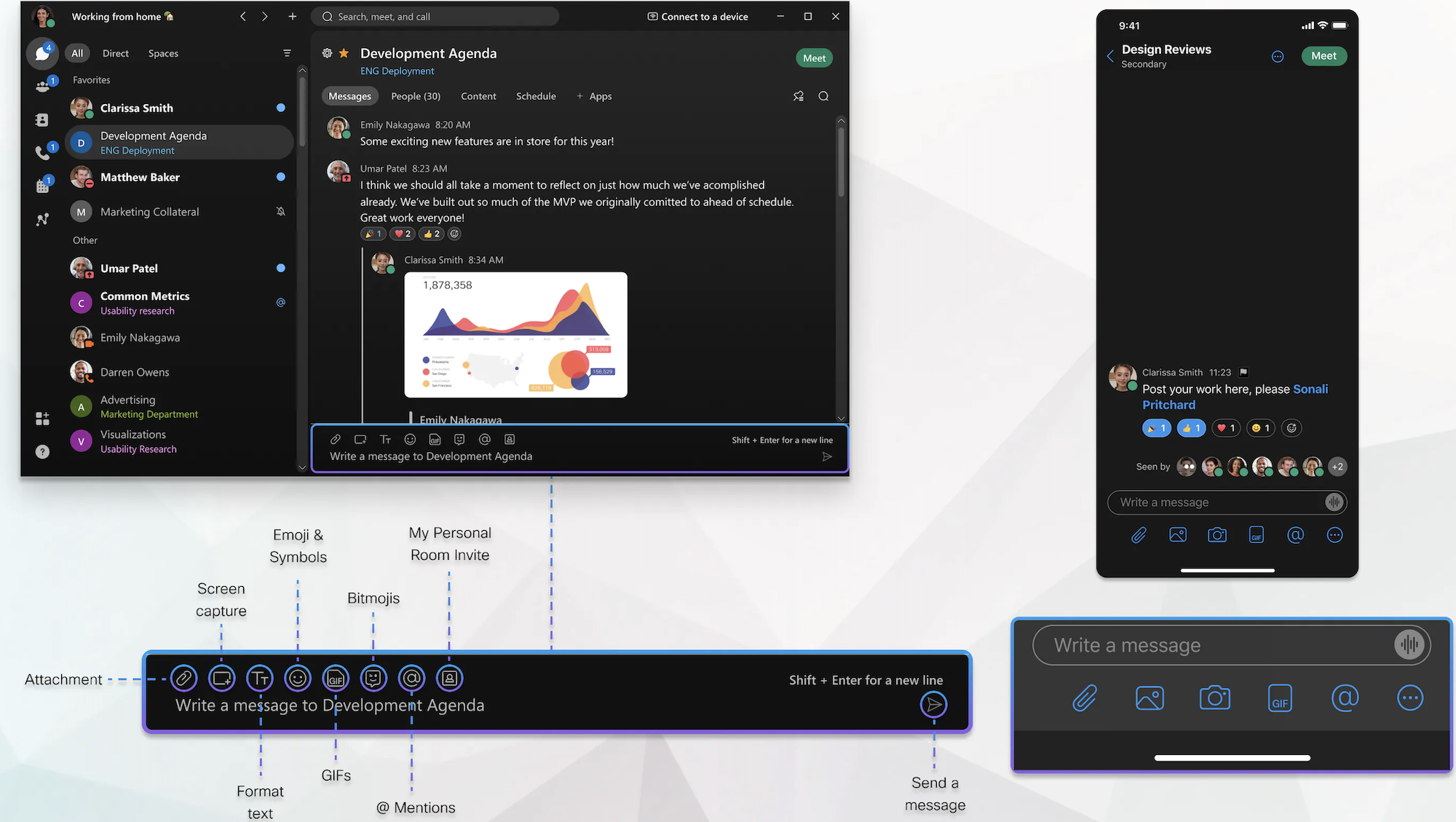
Task: Click the chart thumbnail shared by Clarissa
Action: click(515, 334)
